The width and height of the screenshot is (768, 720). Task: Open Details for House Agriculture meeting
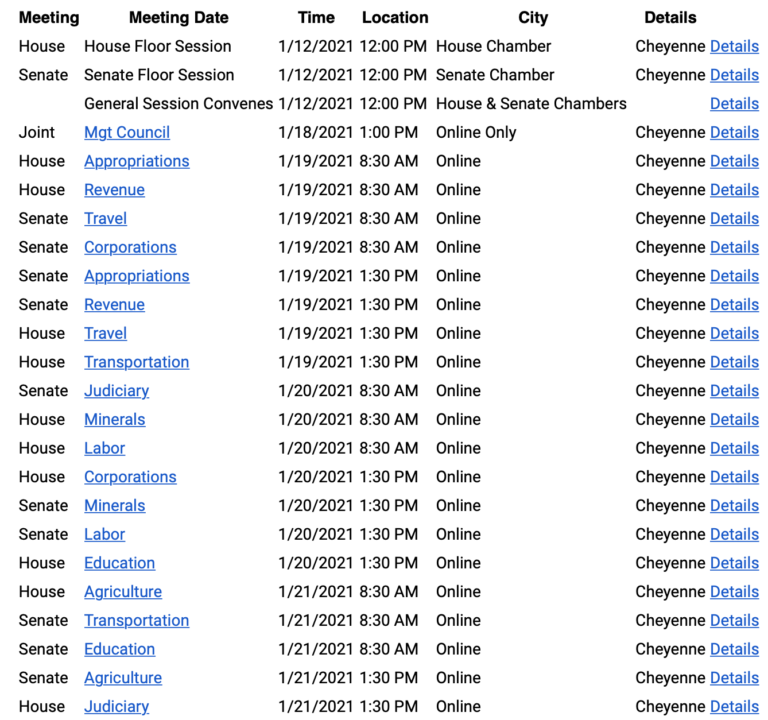(x=734, y=592)
